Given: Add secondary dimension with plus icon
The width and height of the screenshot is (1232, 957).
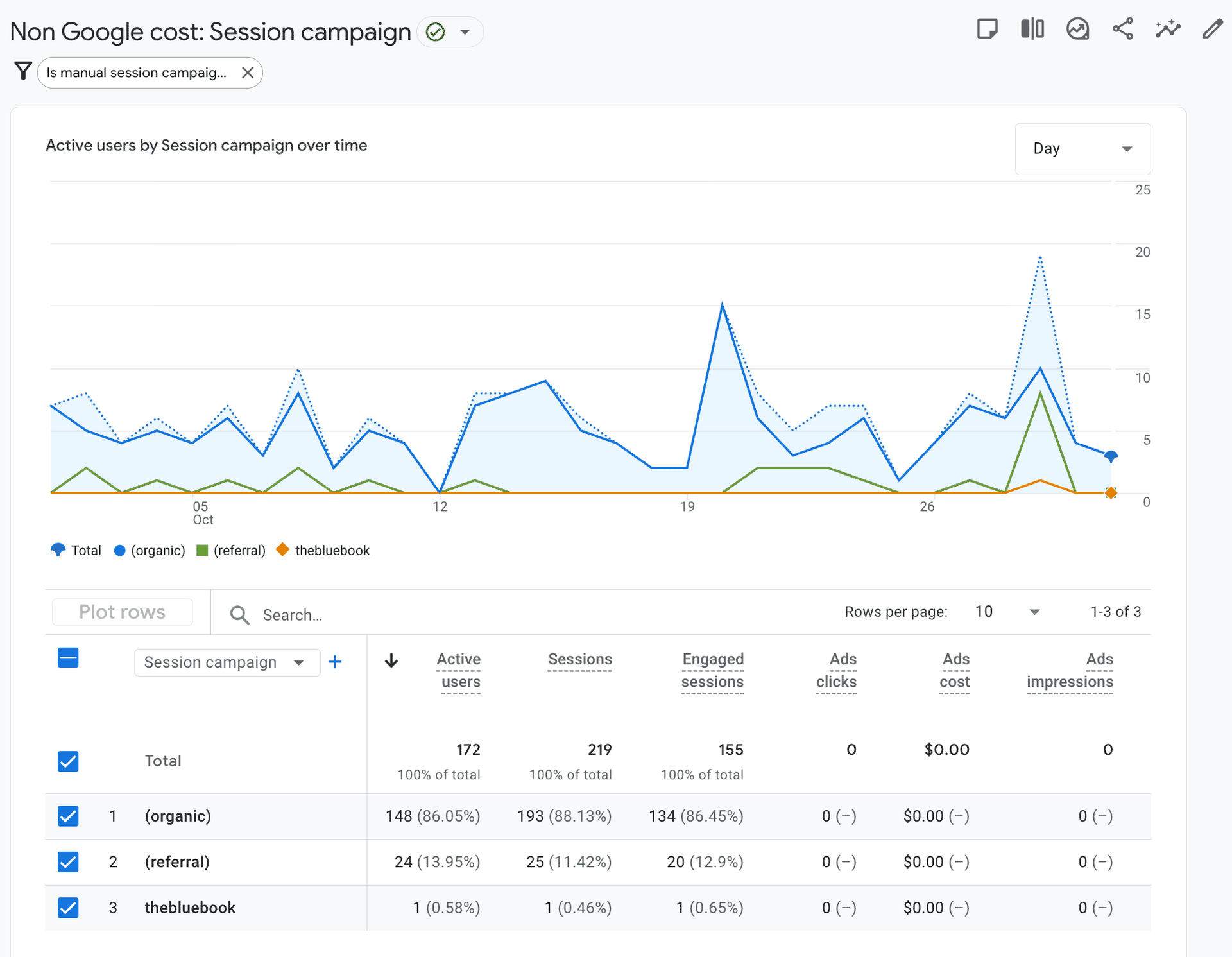Looking at the screenshot, I should click(335, 662).
